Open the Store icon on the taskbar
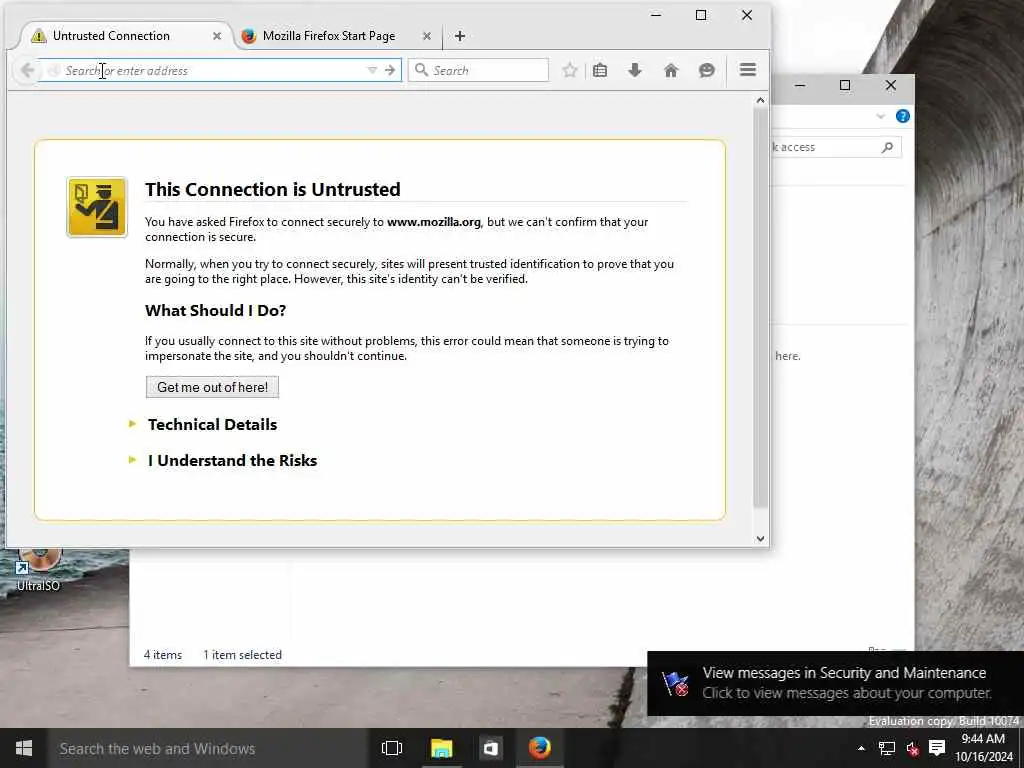The height and width of the screenshot is (768, 1024). coord(490,748)
